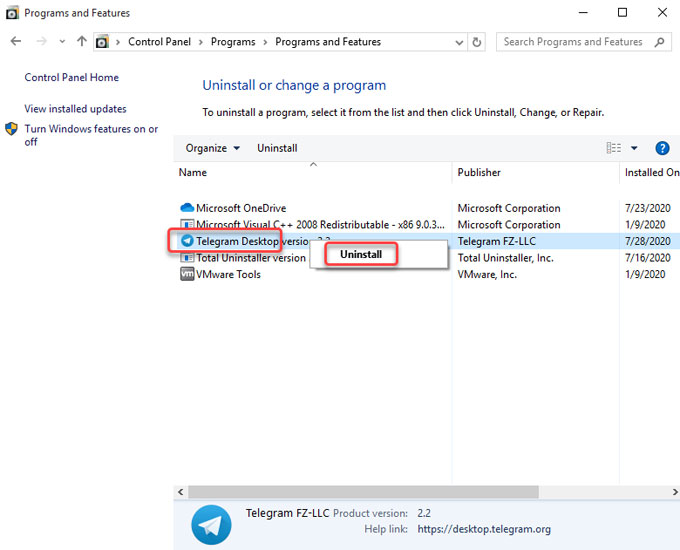680x550 pixels.
Task: Click the OneDrive cloud icon
Action: pyautogui.click(x=187, y=208)
